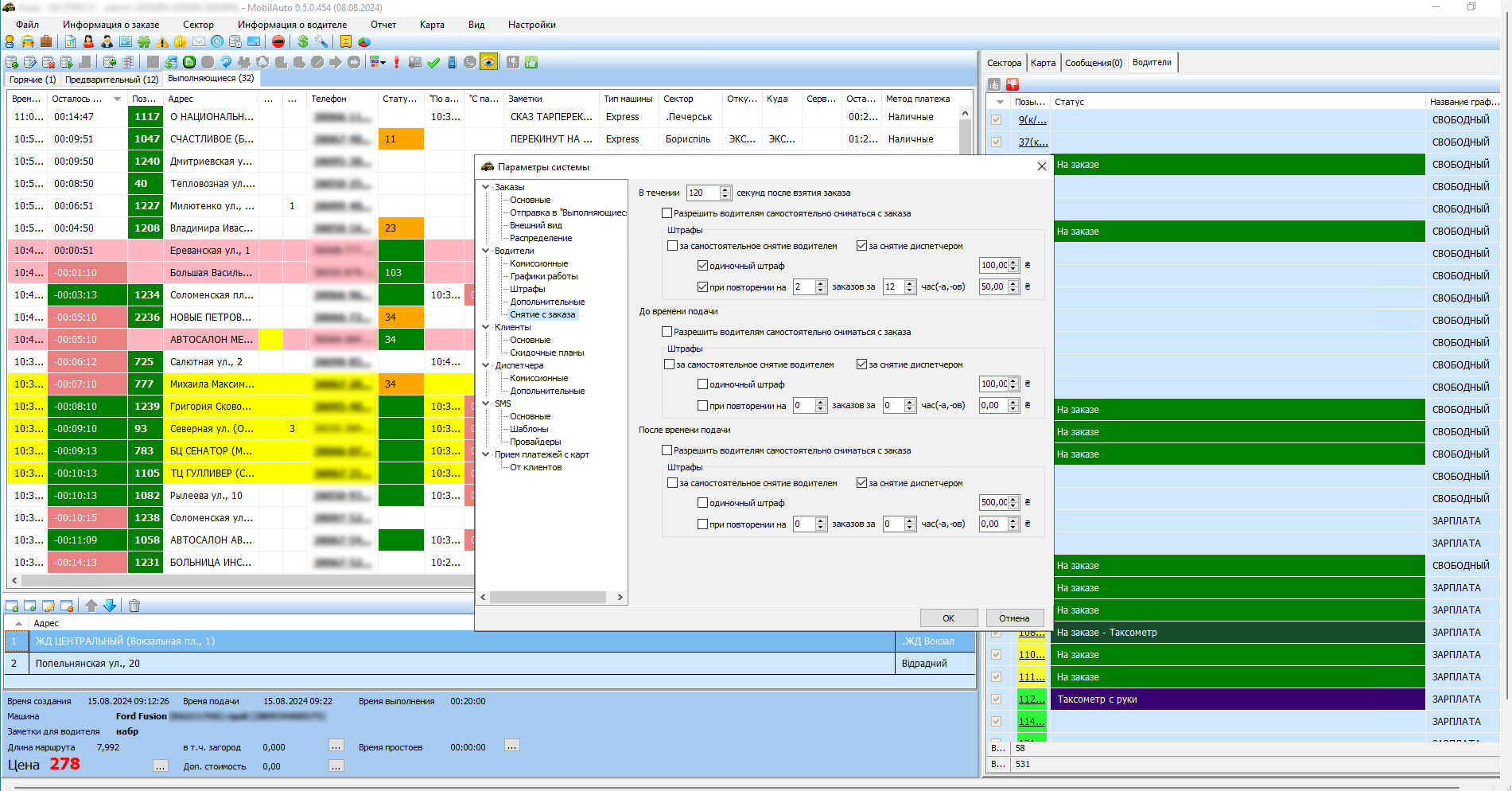Click the 'OK' button in settings dialog
1512x791 pixels.
pos(948,618)
